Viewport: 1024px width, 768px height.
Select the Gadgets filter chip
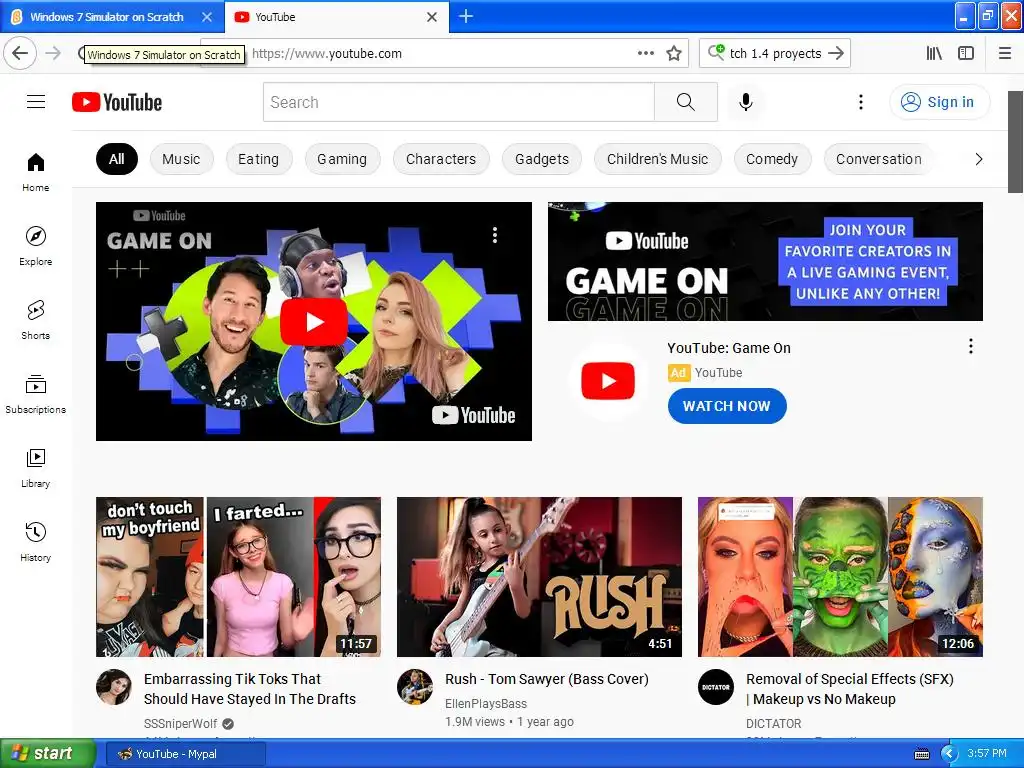click(x=542, y=159)
